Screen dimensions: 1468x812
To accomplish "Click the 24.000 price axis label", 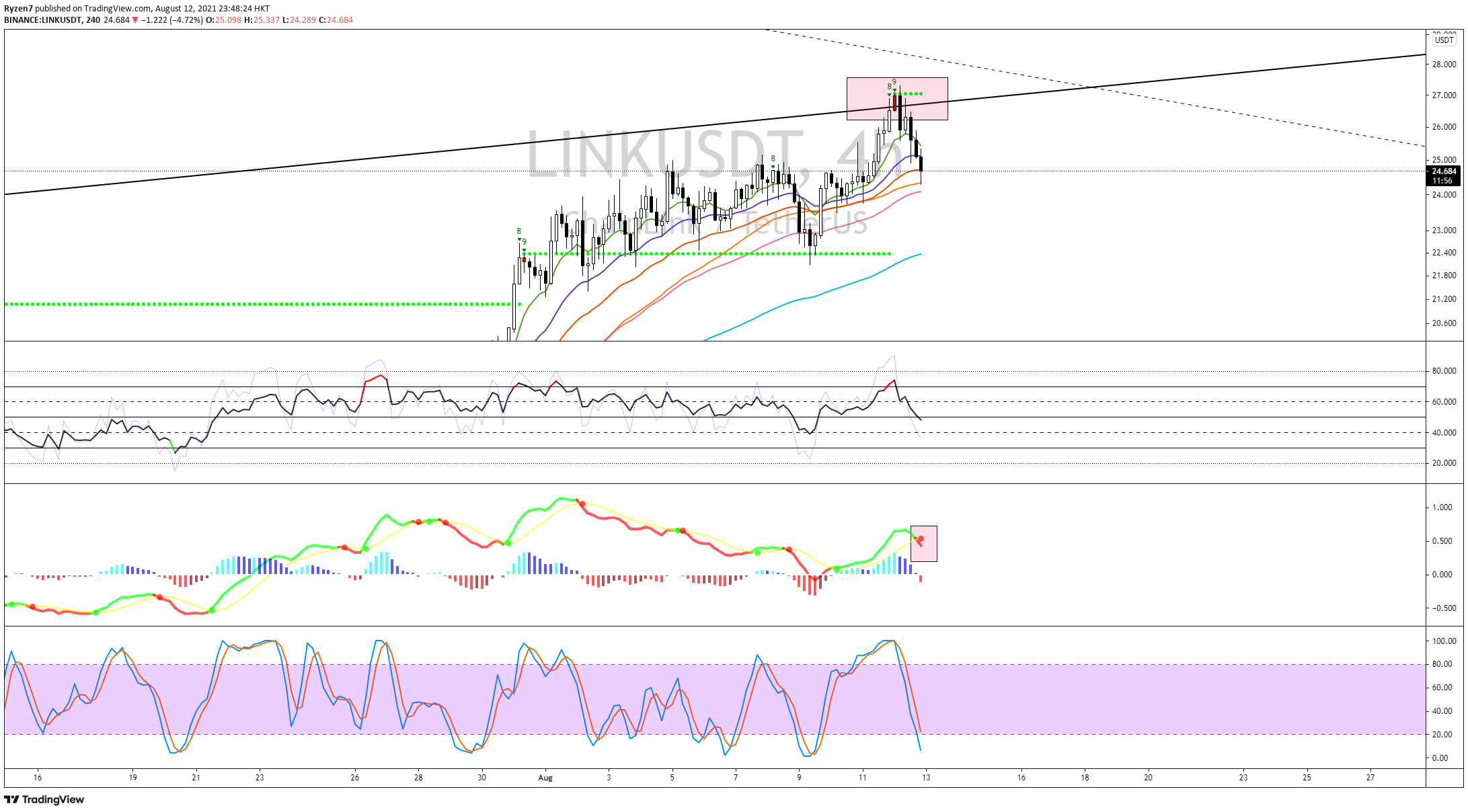I will pyautogui.click(x=1444, y=195).
